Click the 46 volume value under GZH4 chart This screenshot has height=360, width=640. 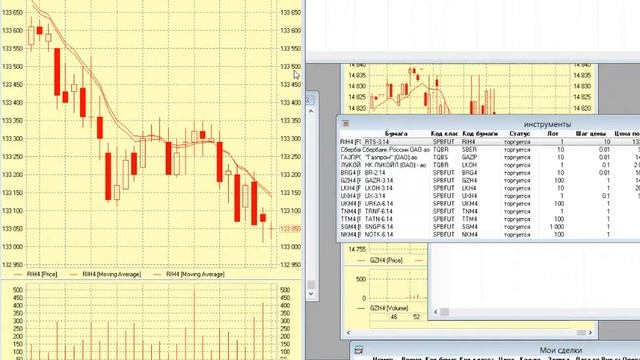tap(394, 317)
